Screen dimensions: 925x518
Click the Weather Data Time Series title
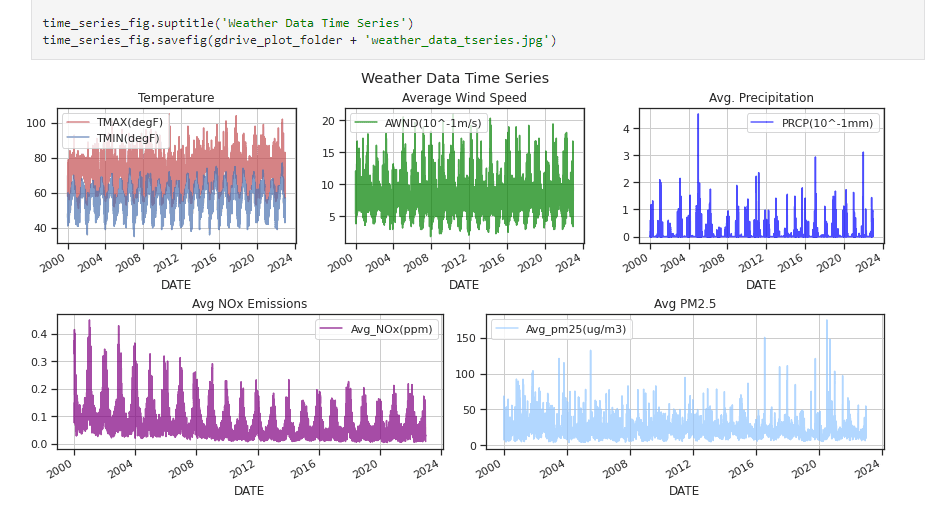coord(455,78)
